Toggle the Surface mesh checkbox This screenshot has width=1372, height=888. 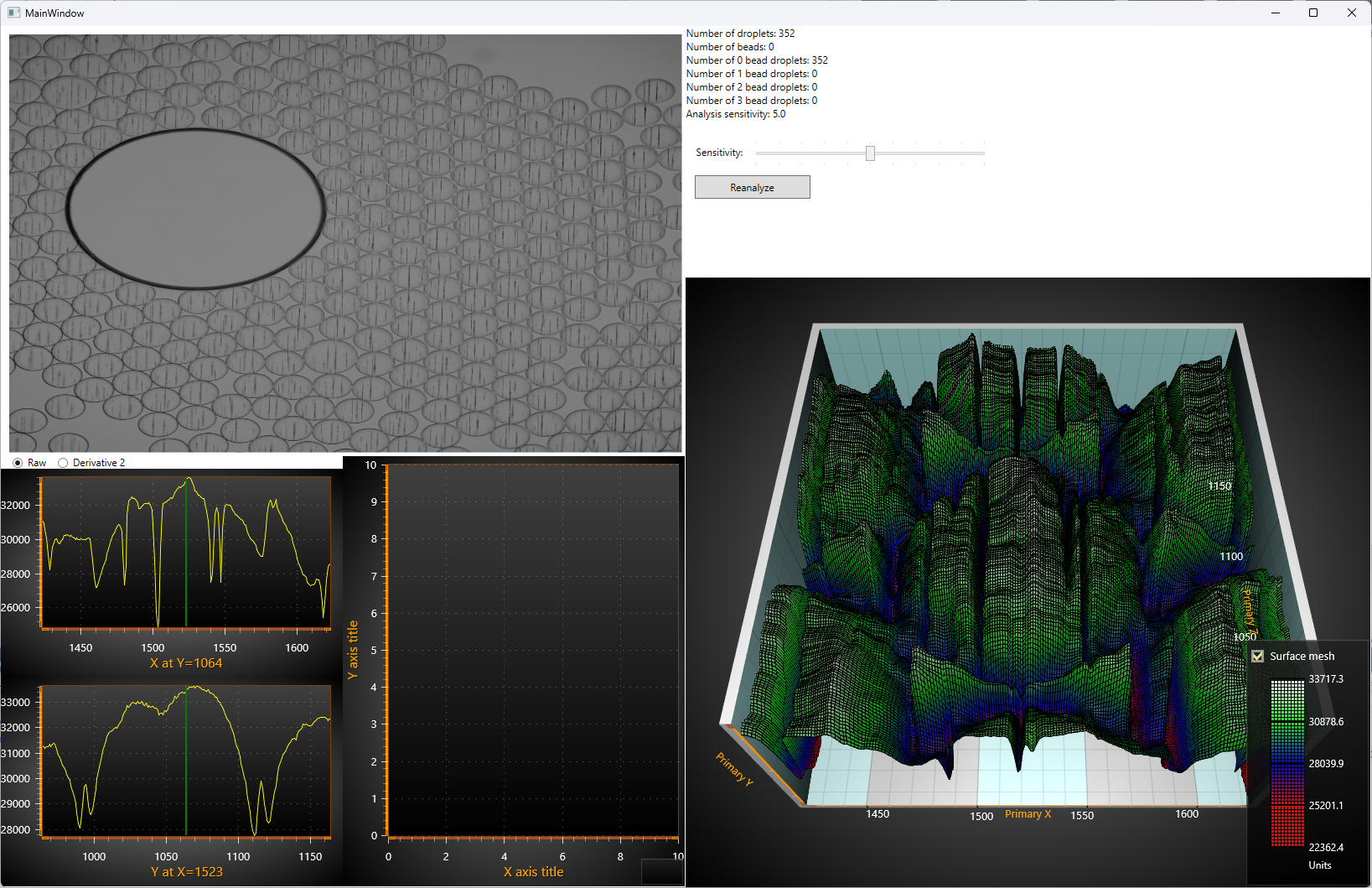[1257, 656]
